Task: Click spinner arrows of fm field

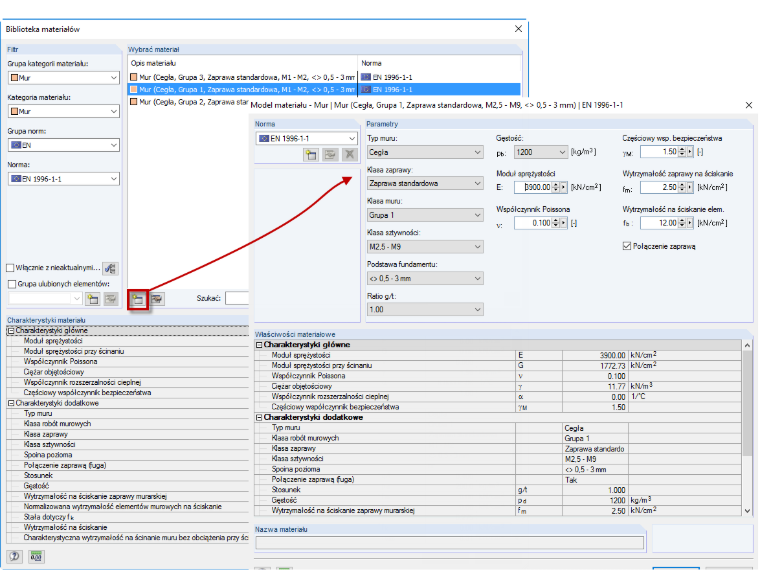Action: (682, 187)
